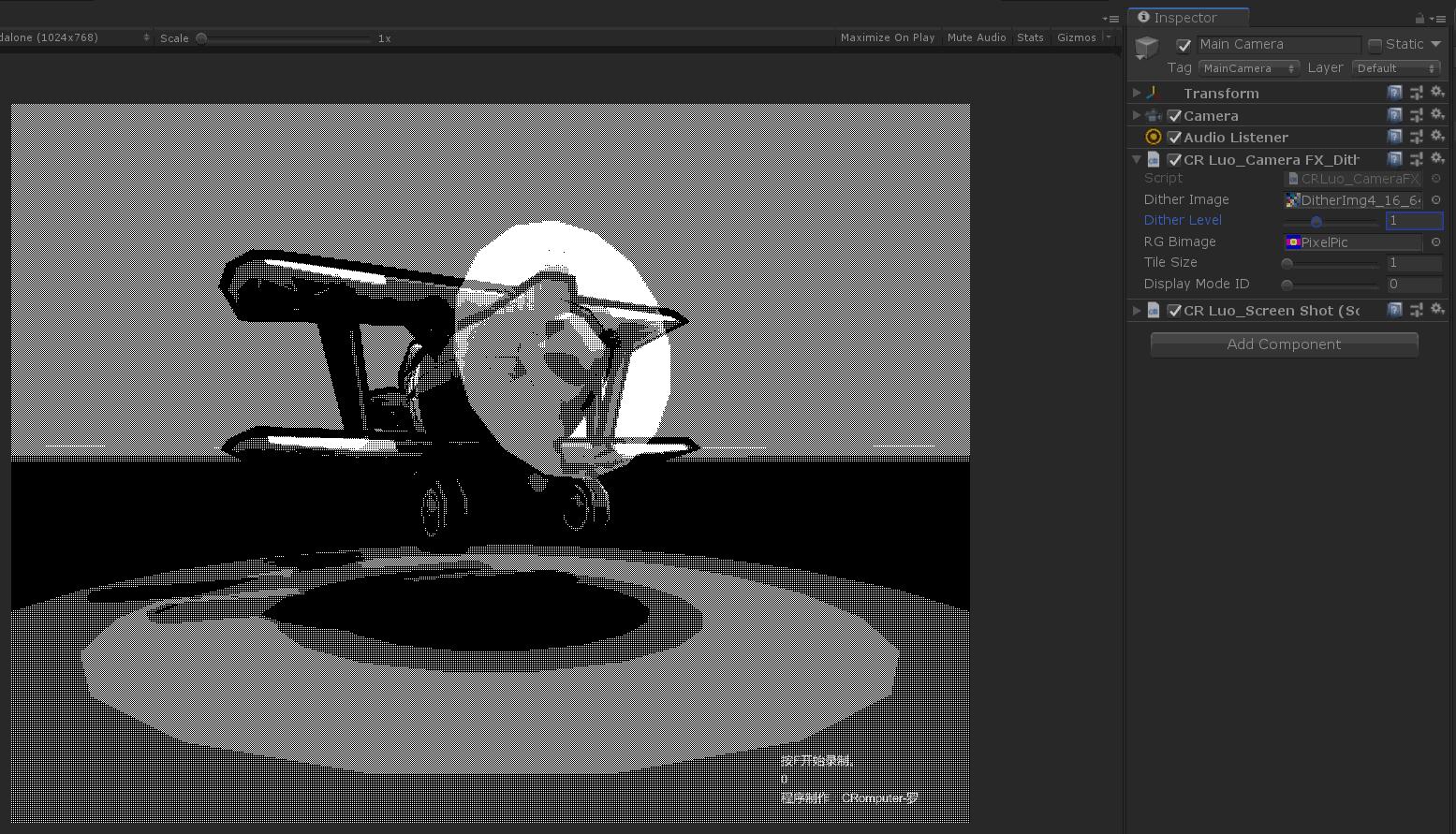
Task: Click the Audio Listener component icon
Action: [x=1154, y=137]
